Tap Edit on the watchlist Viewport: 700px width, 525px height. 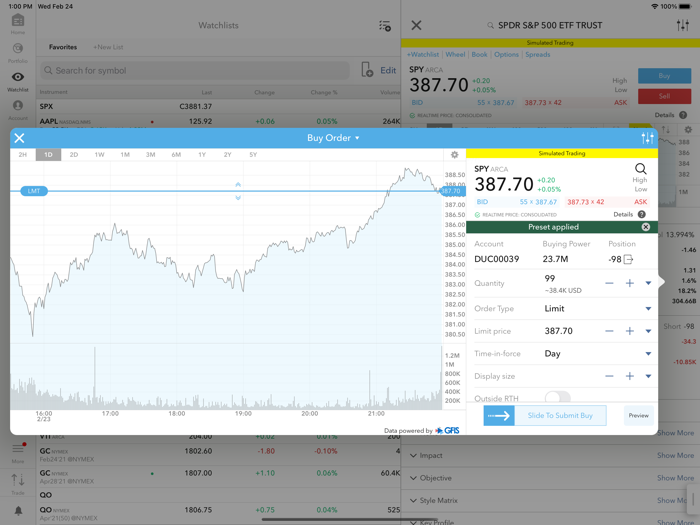(388, 70)
